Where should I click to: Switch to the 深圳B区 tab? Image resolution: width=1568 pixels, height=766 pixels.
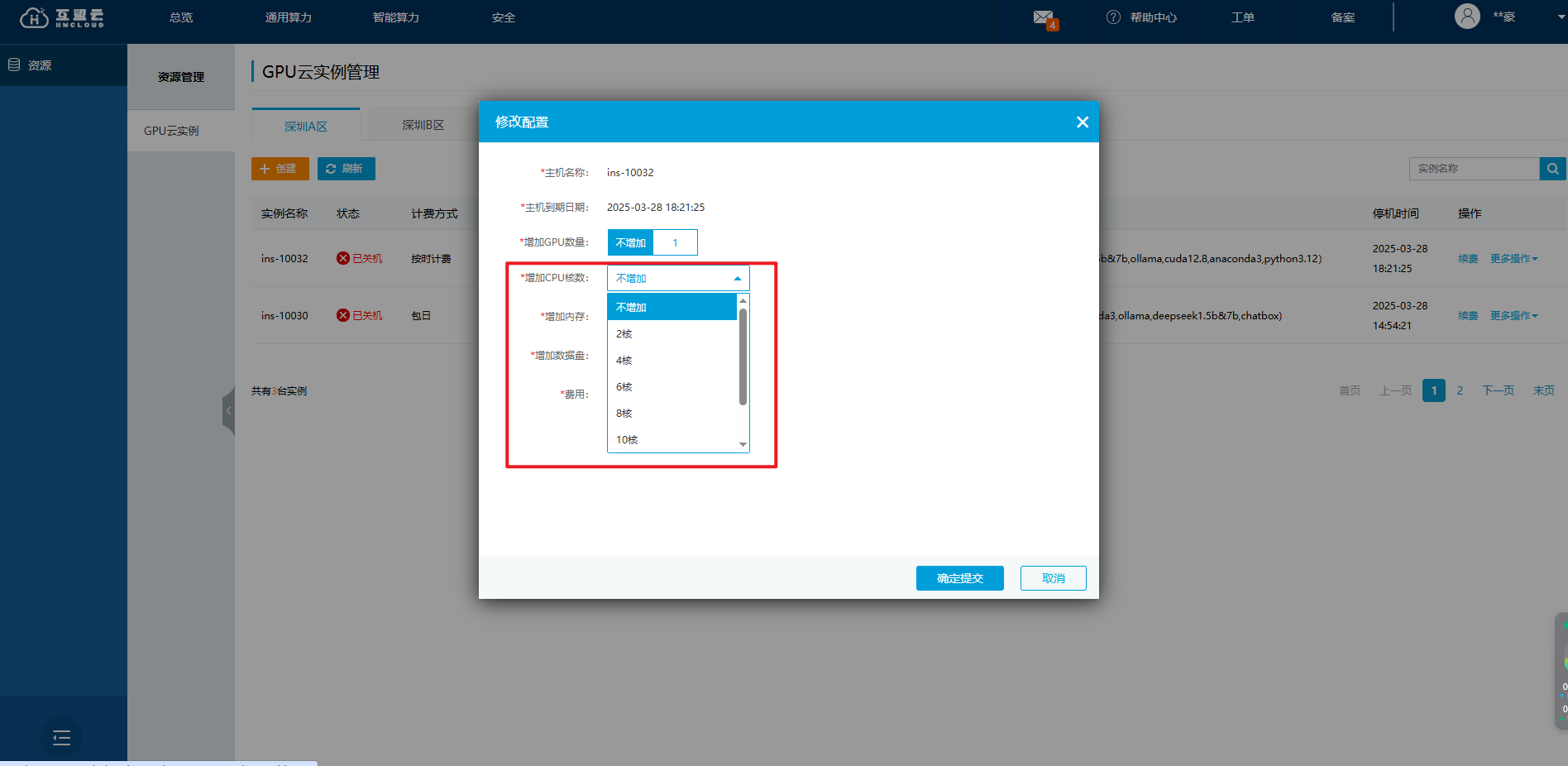(423, 125)
